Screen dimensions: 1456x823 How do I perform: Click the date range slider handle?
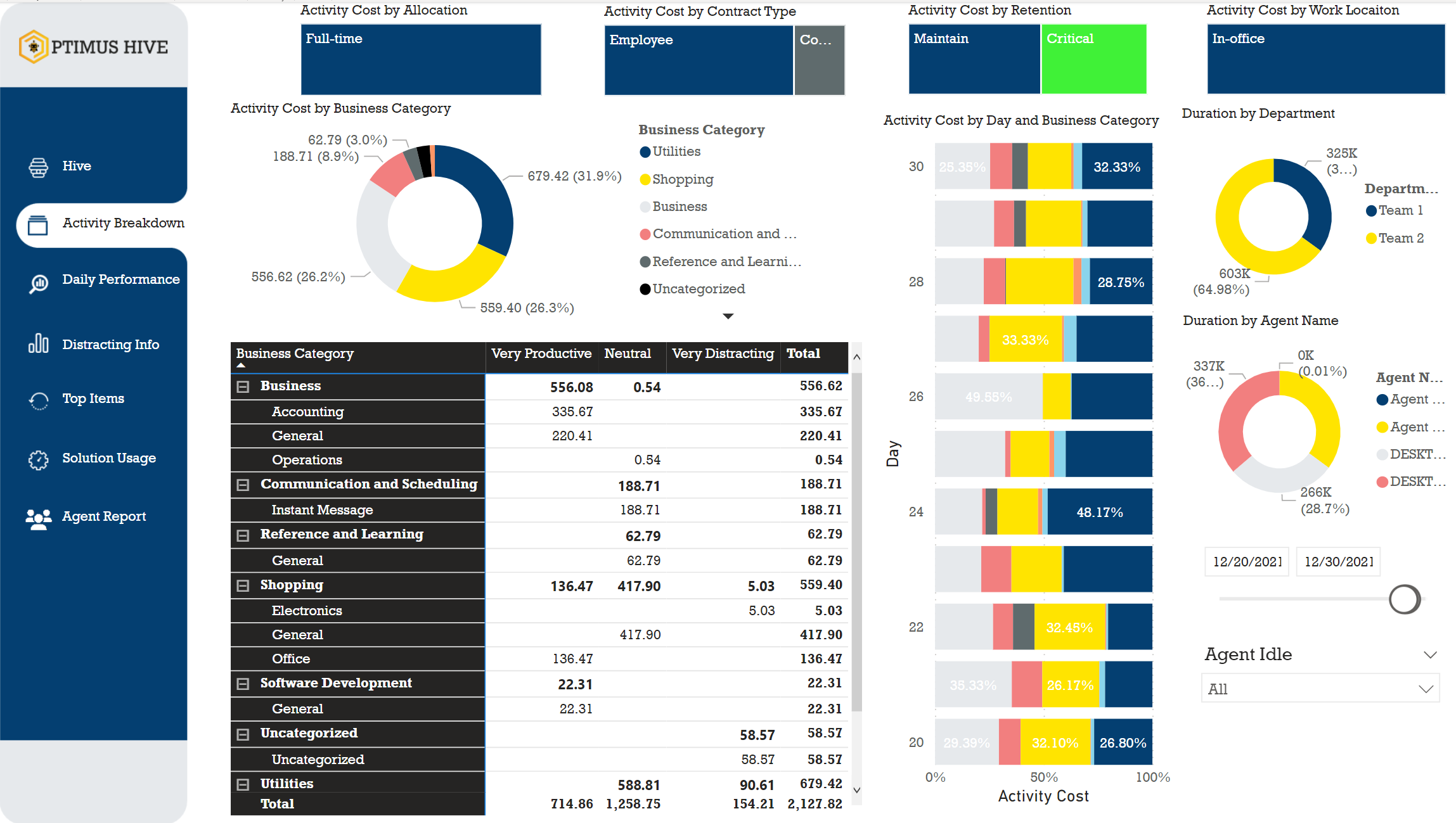[1404, 599]
